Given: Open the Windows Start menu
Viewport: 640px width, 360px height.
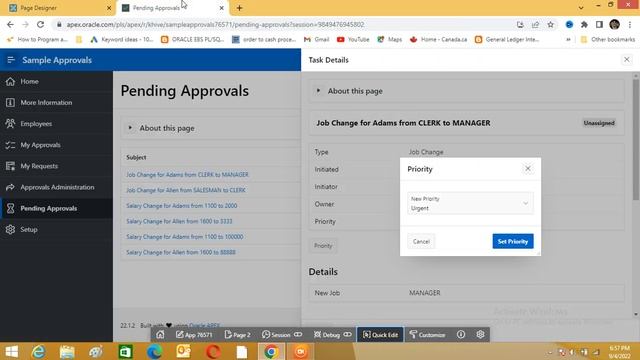Looking at the screenshot, I should click(11, 351).
